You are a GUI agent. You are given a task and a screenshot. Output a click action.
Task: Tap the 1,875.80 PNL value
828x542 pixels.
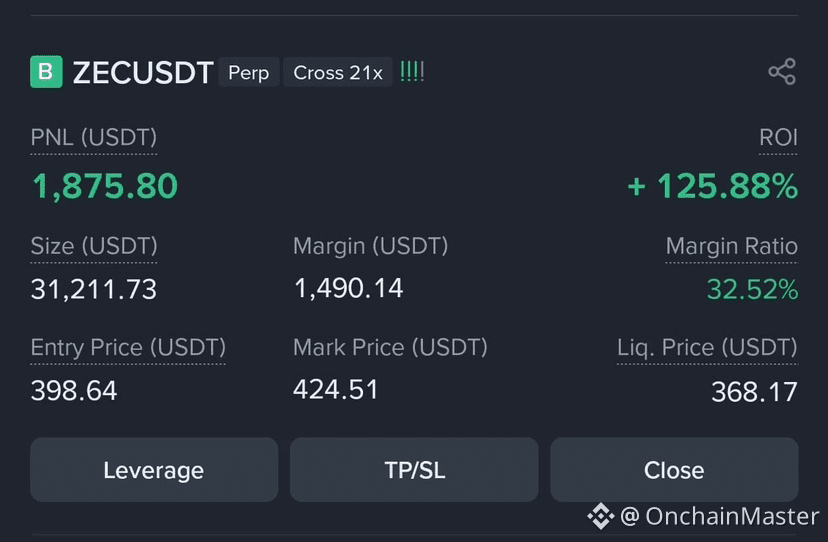pyautogui.click(x=105, y=186)
